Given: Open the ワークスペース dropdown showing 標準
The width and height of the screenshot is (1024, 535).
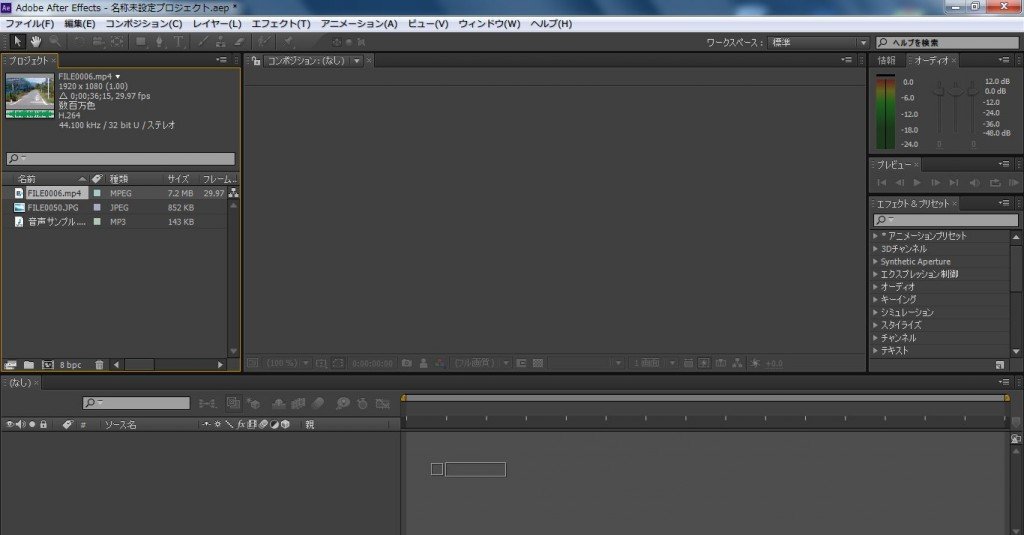Looking at the screenshot, I should 818,42.
